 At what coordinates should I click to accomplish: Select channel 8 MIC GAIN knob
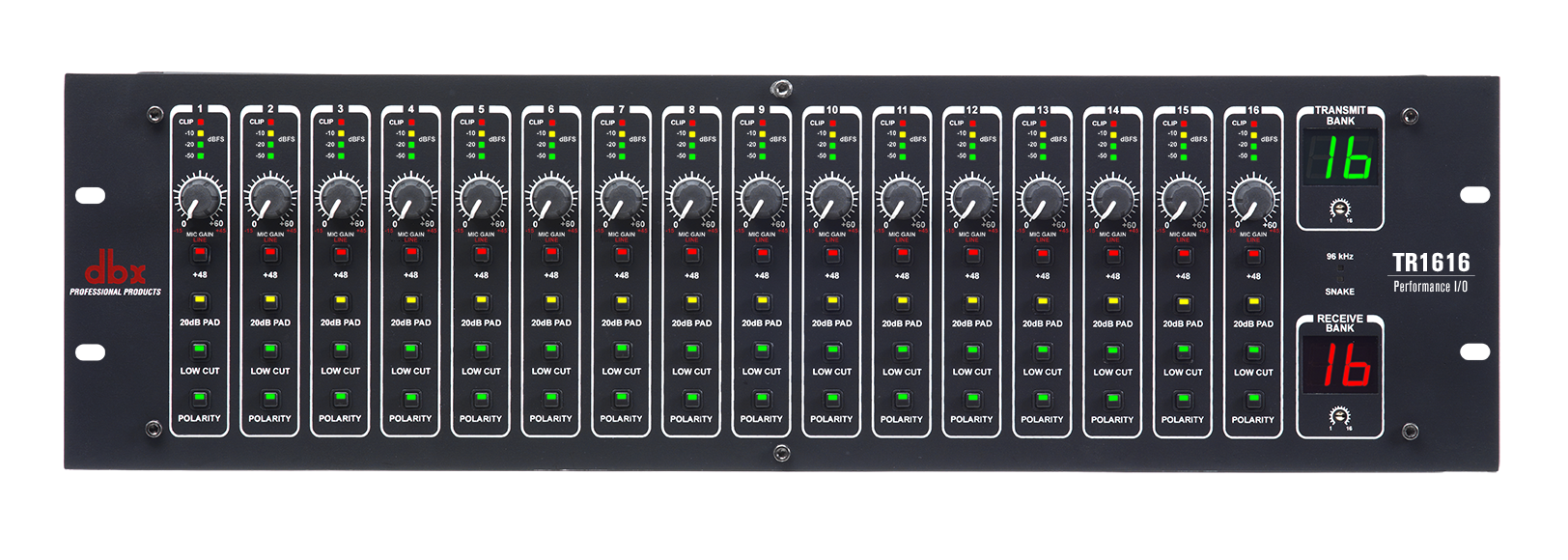coord(691,200)
